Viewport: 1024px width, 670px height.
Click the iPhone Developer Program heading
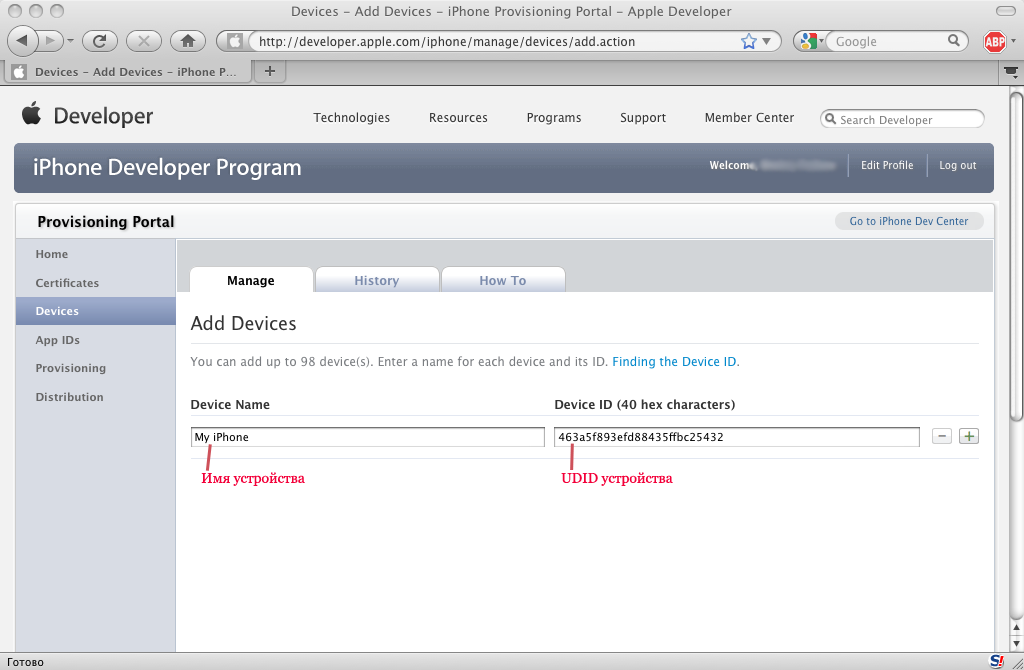tap(167, 167)
